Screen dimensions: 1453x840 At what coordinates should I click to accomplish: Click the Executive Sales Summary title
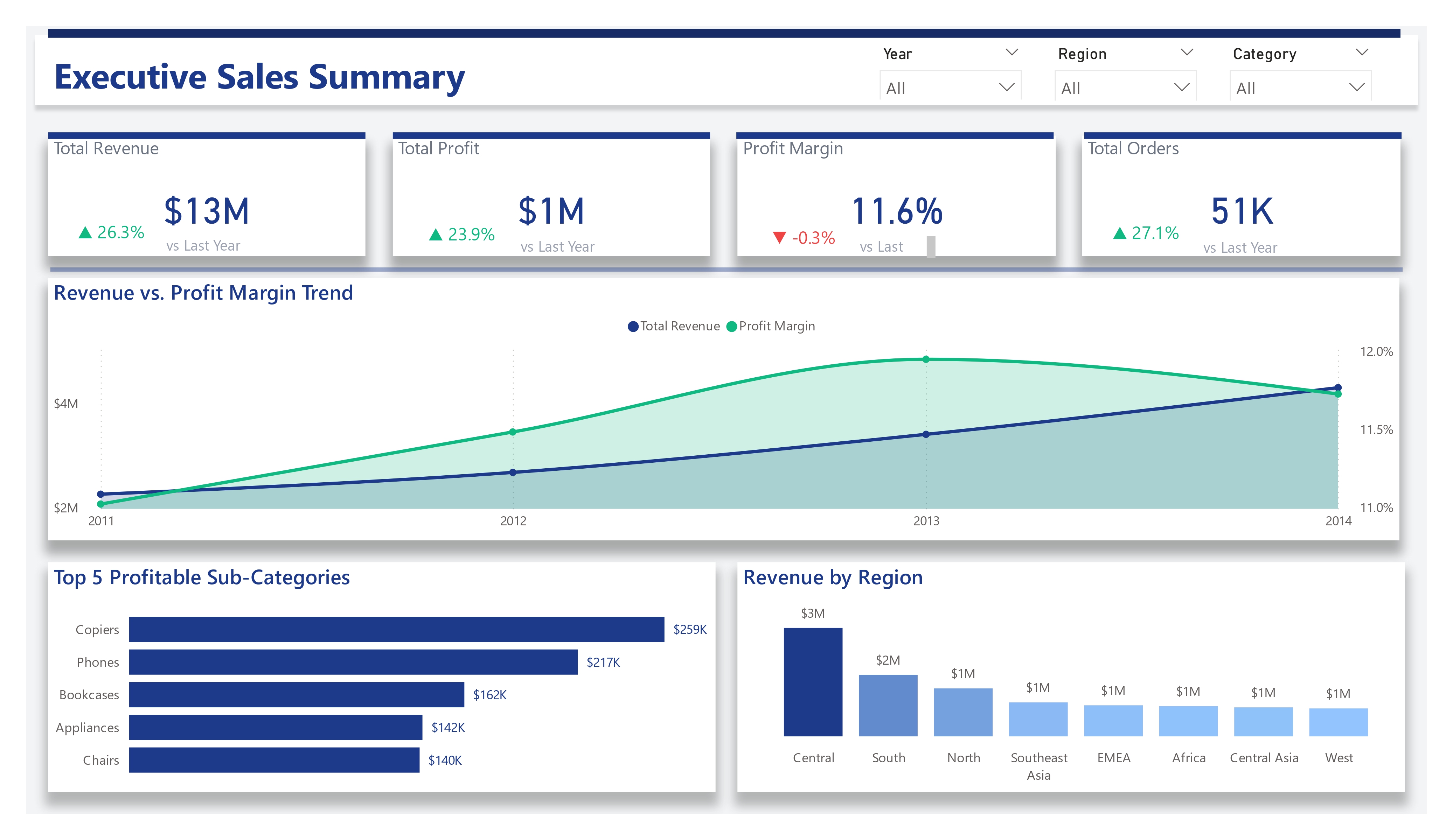[x=259, y=77]
